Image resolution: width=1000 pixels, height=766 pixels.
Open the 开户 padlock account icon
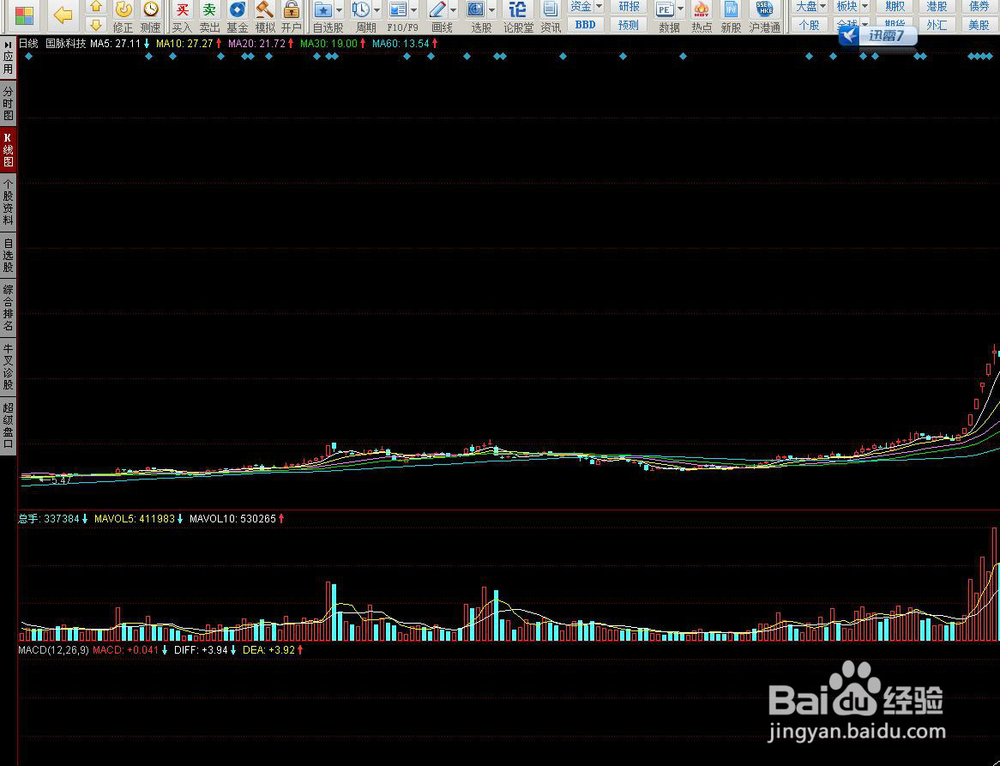coord(291,16)
